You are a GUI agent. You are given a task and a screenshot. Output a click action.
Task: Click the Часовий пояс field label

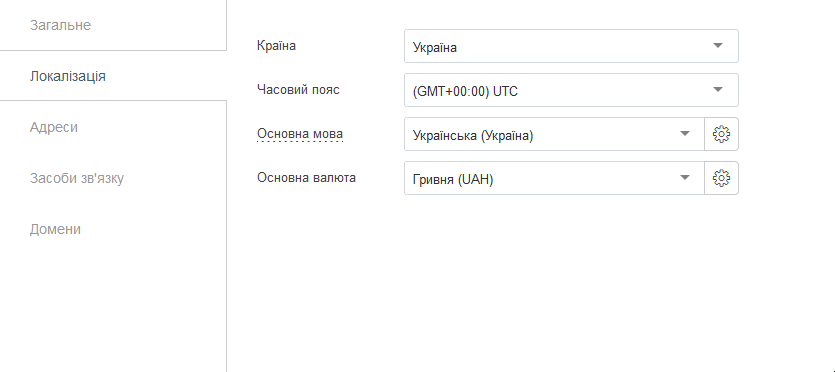298,89
